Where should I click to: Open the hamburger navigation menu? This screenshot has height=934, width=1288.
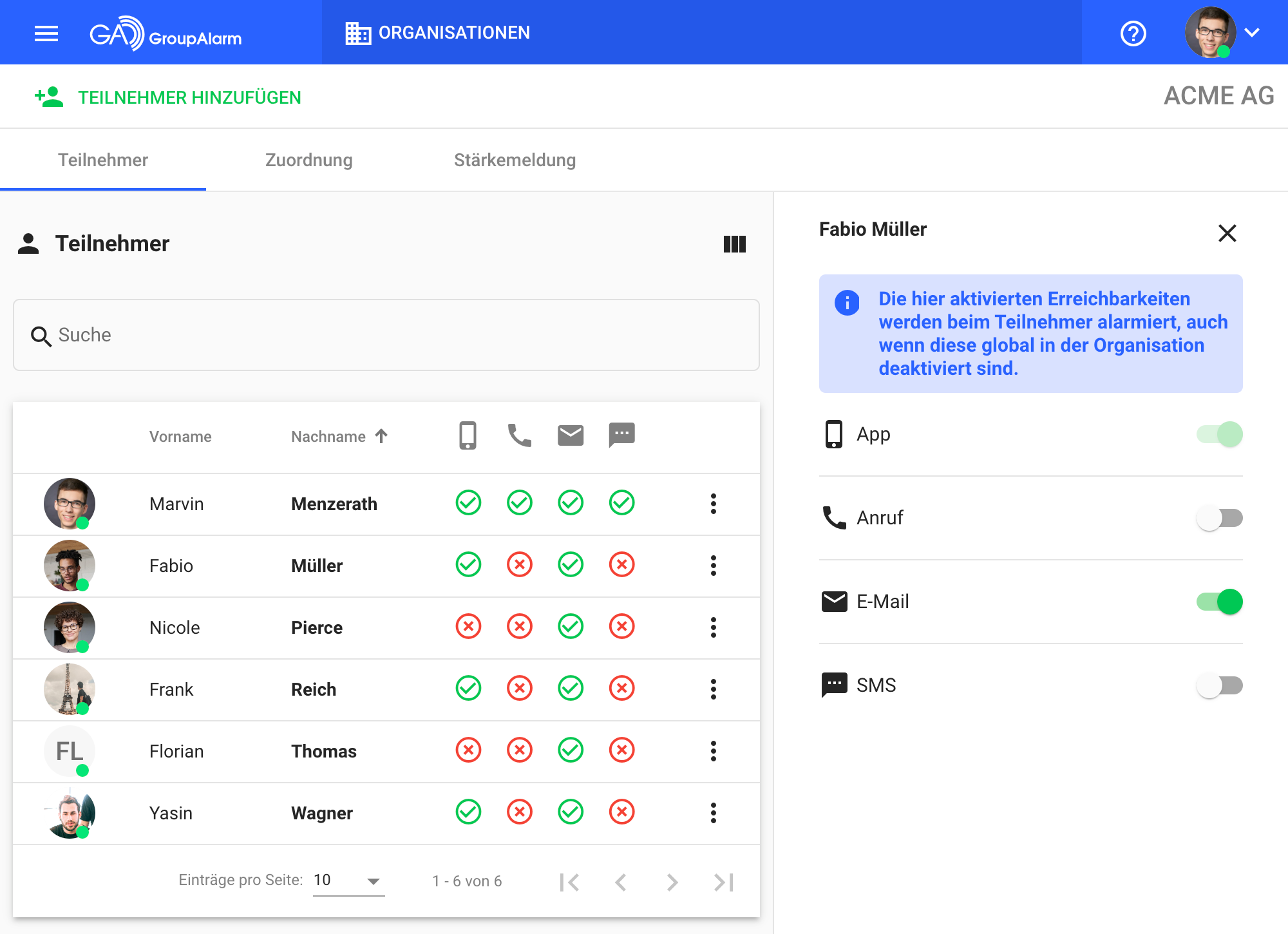coord(46,33)
